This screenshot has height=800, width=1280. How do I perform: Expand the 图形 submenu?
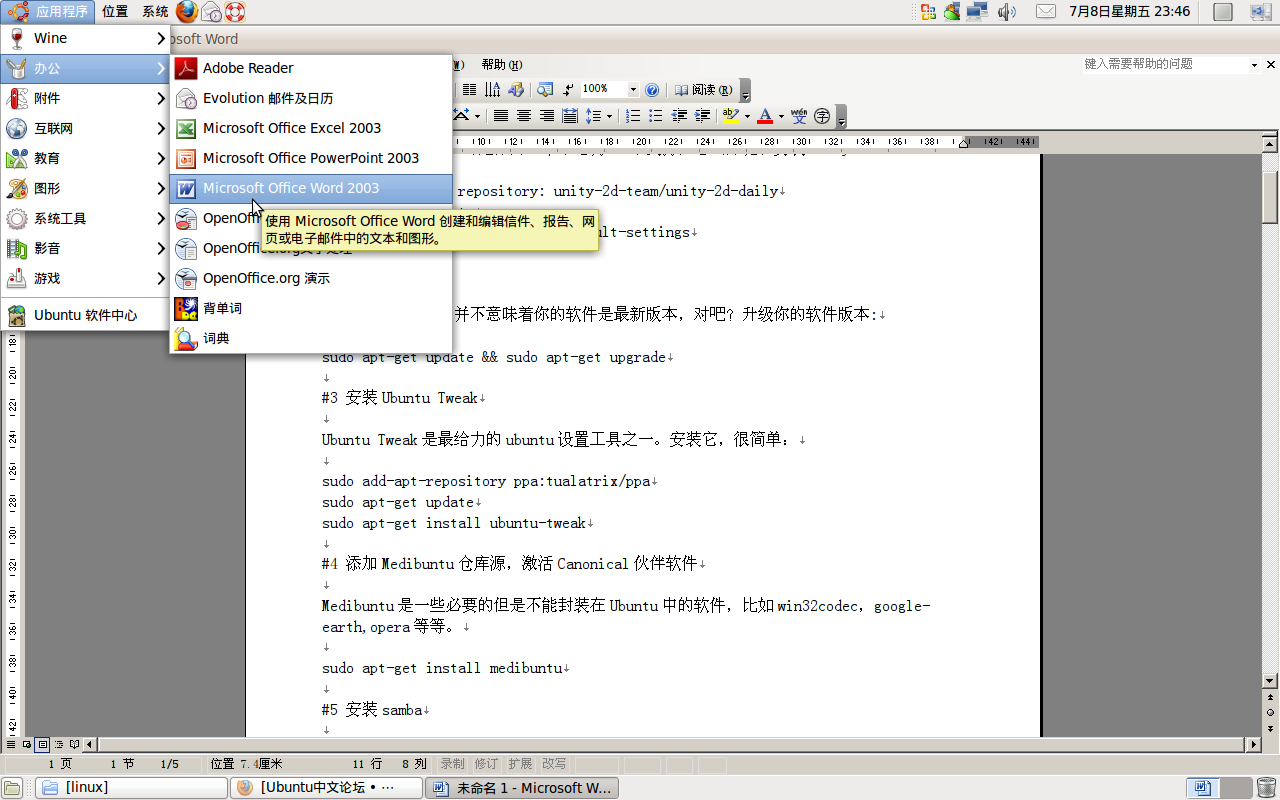point(85,188)
